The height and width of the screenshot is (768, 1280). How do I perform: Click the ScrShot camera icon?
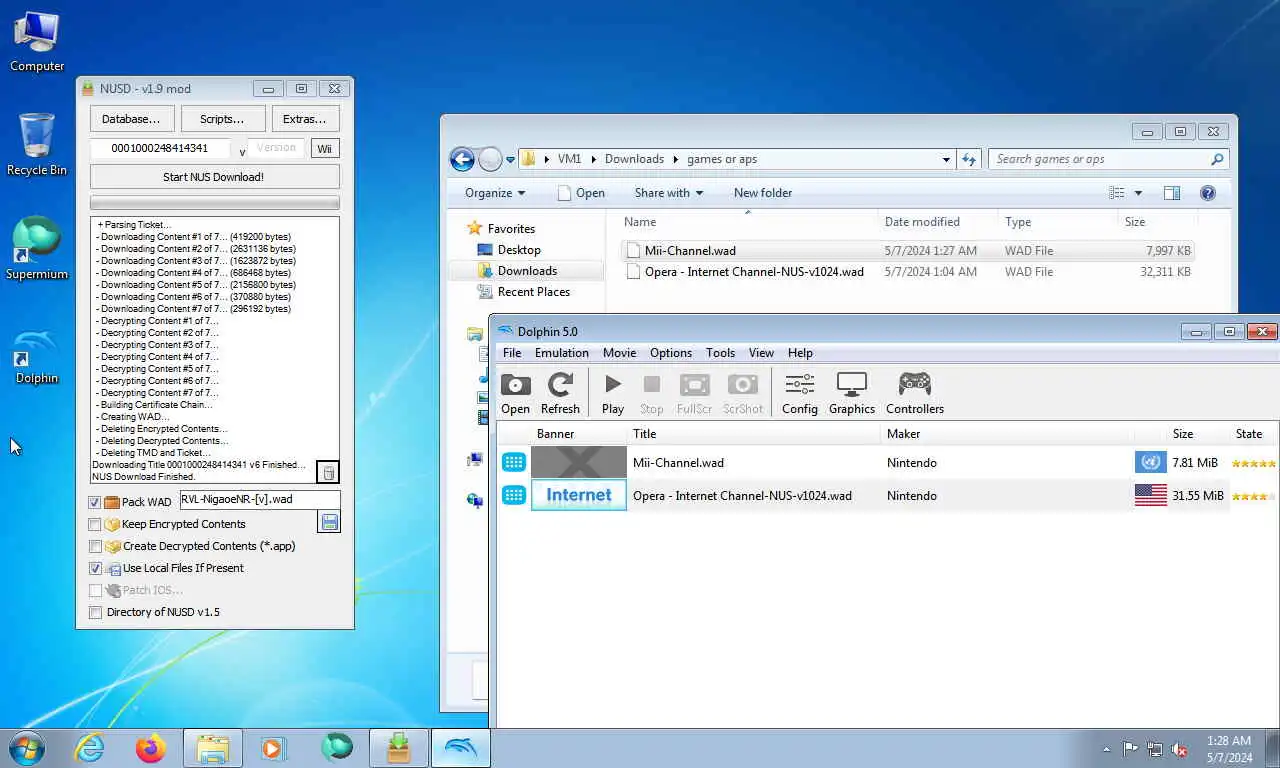pyautogui.click(x=743, y=393)
